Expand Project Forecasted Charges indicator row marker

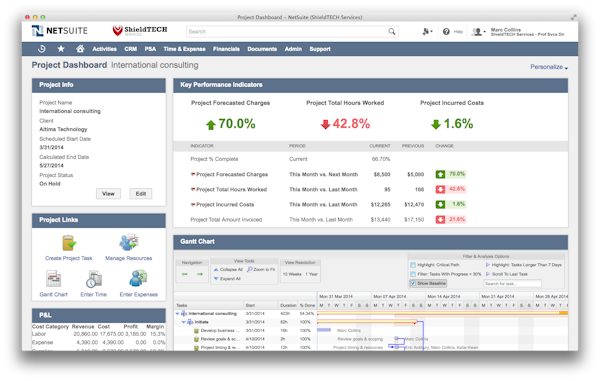[x=193, y=174]
